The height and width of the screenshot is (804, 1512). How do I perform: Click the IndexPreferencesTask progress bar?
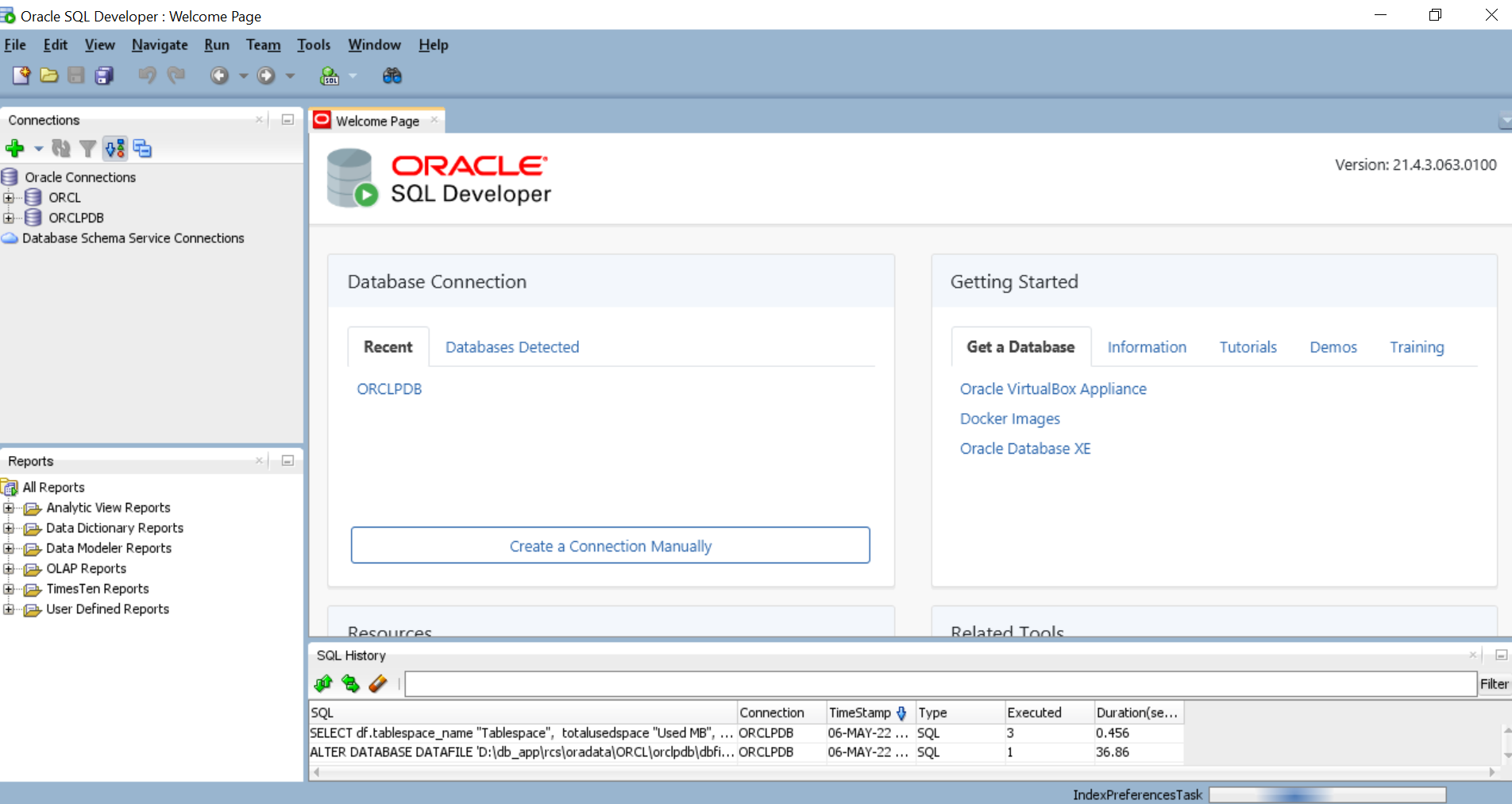pyautogui.click(x=1326, y=794)
